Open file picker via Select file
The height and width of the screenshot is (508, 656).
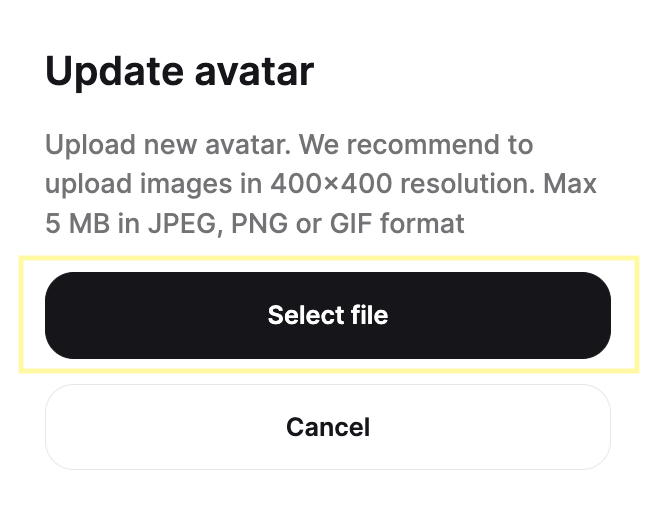(x=328, y=315)
